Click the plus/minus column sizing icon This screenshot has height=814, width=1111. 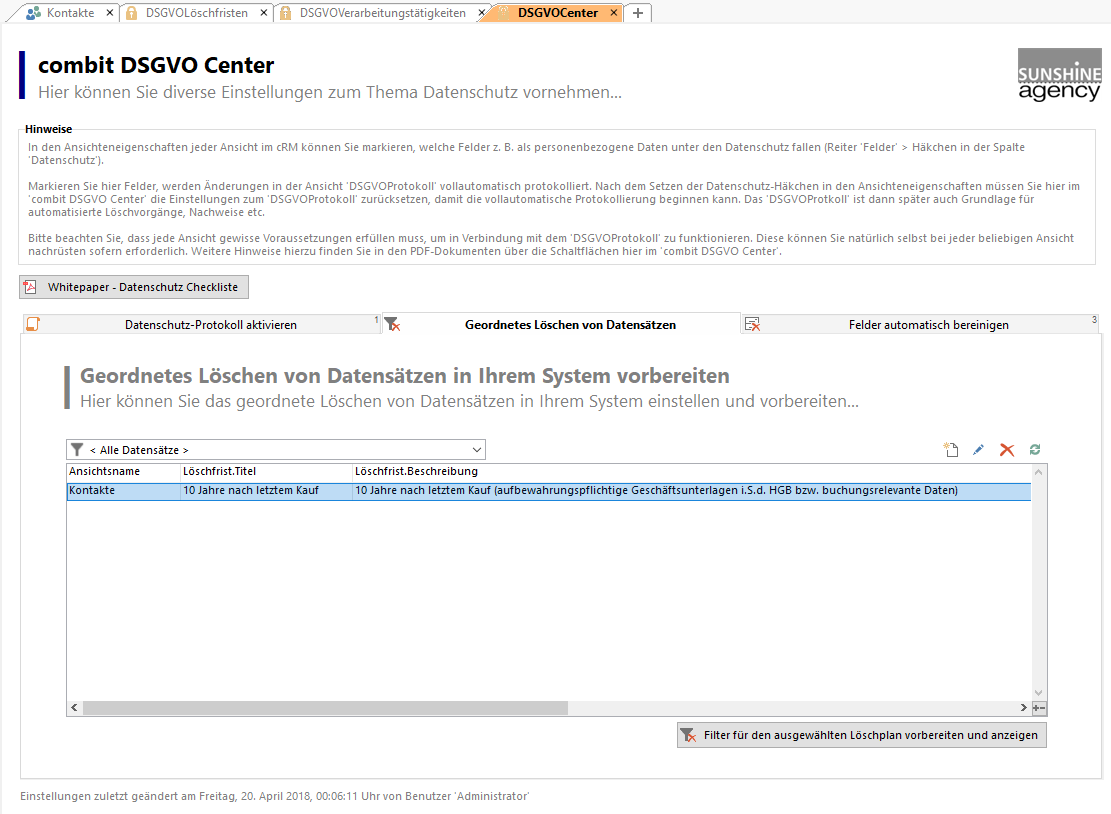click(1039, 708)
